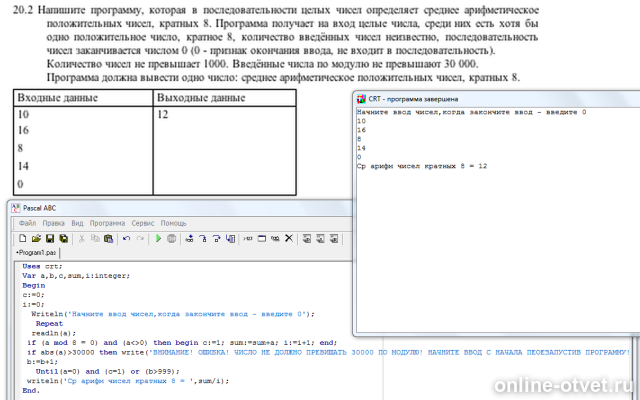Click the step over debug icon

coord(203,238)
